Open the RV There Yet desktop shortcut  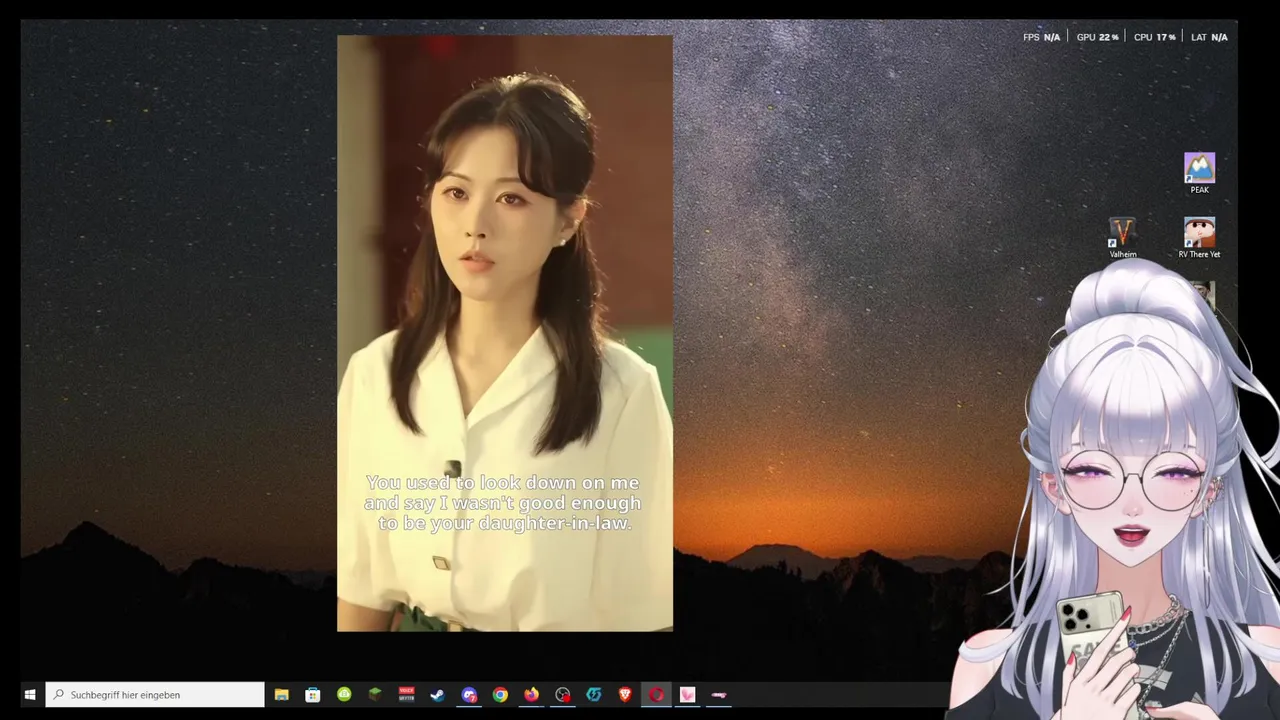[1199, 238]
